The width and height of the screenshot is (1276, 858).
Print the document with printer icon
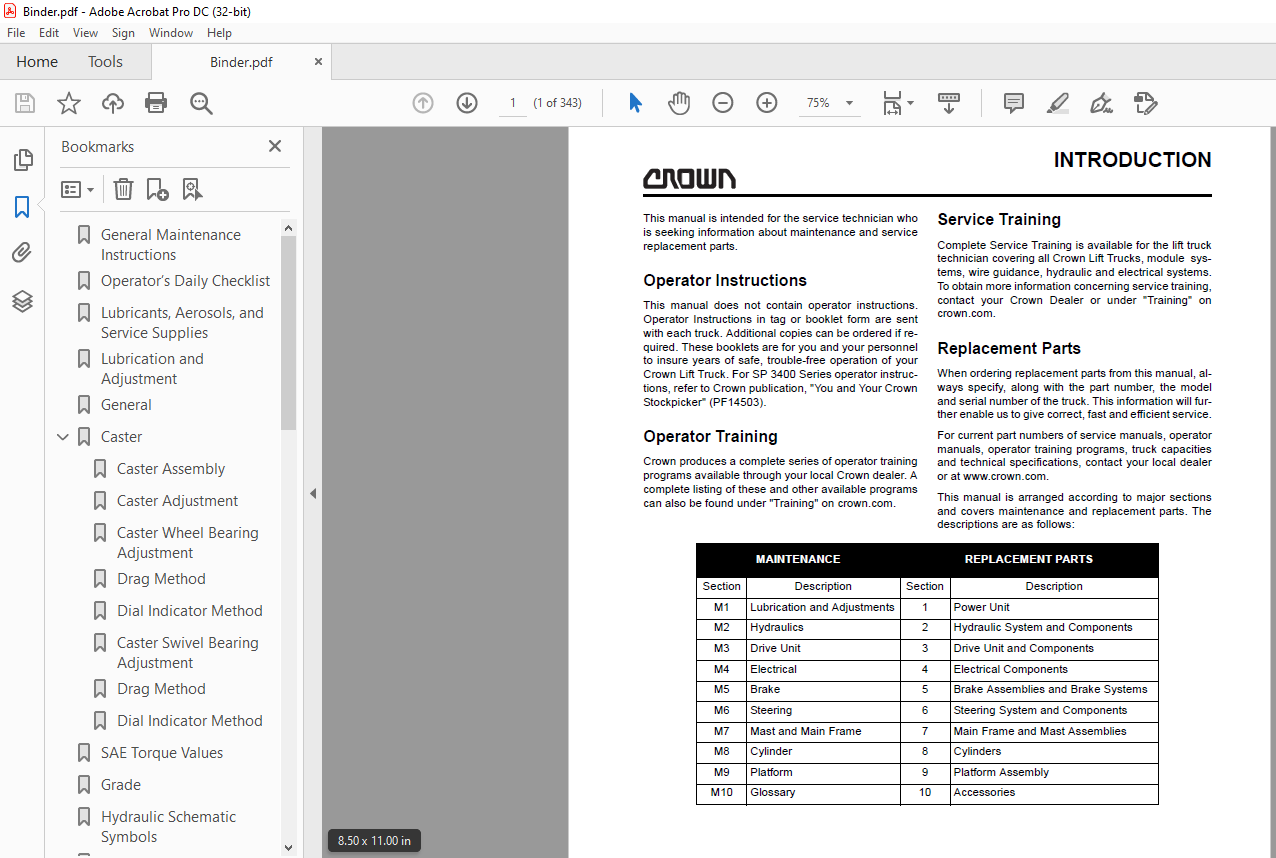point(156,103)
